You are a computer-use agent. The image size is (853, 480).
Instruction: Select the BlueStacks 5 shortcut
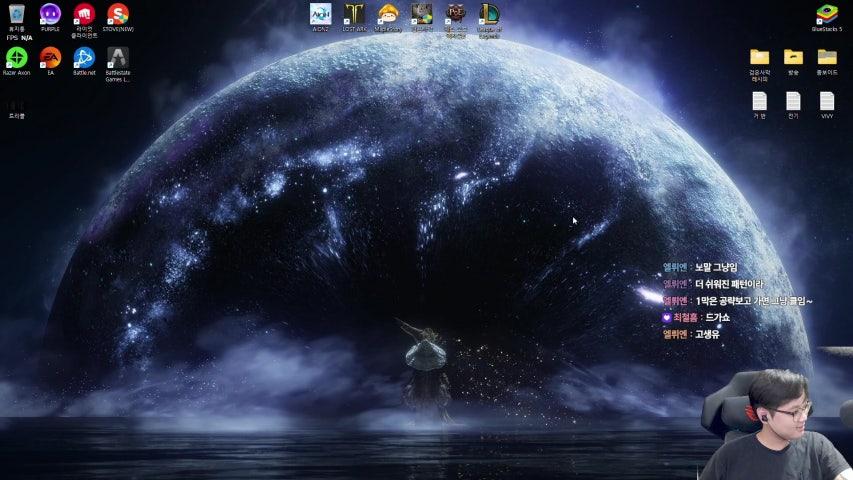coord(827,14)
